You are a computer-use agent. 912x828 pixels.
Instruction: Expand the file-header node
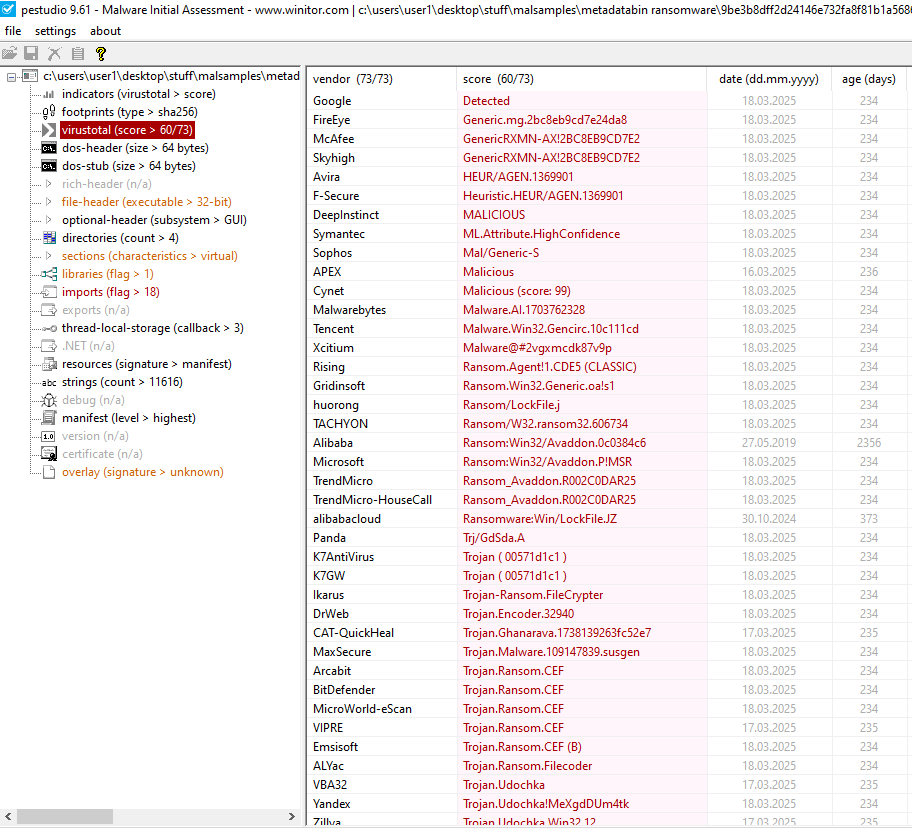[49, 202]
